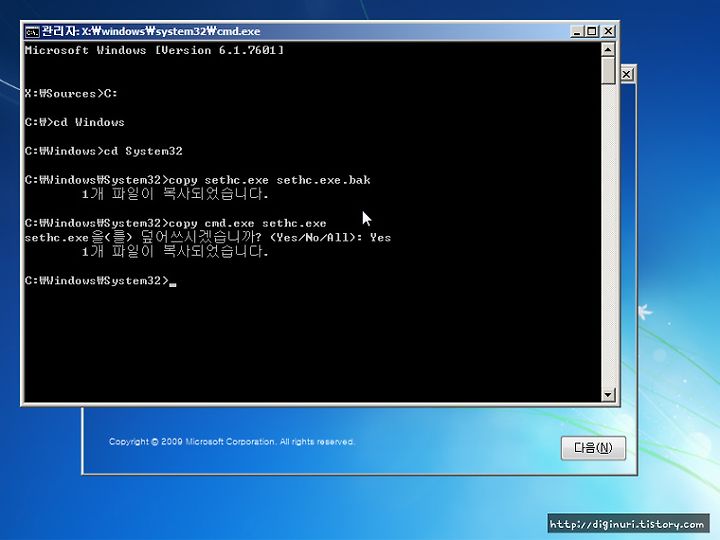This screenshot has width=720, height=540.
Task: Click the 'copy sethc.exe sethc.exe.bak' line
Action: tap(197, 180)
